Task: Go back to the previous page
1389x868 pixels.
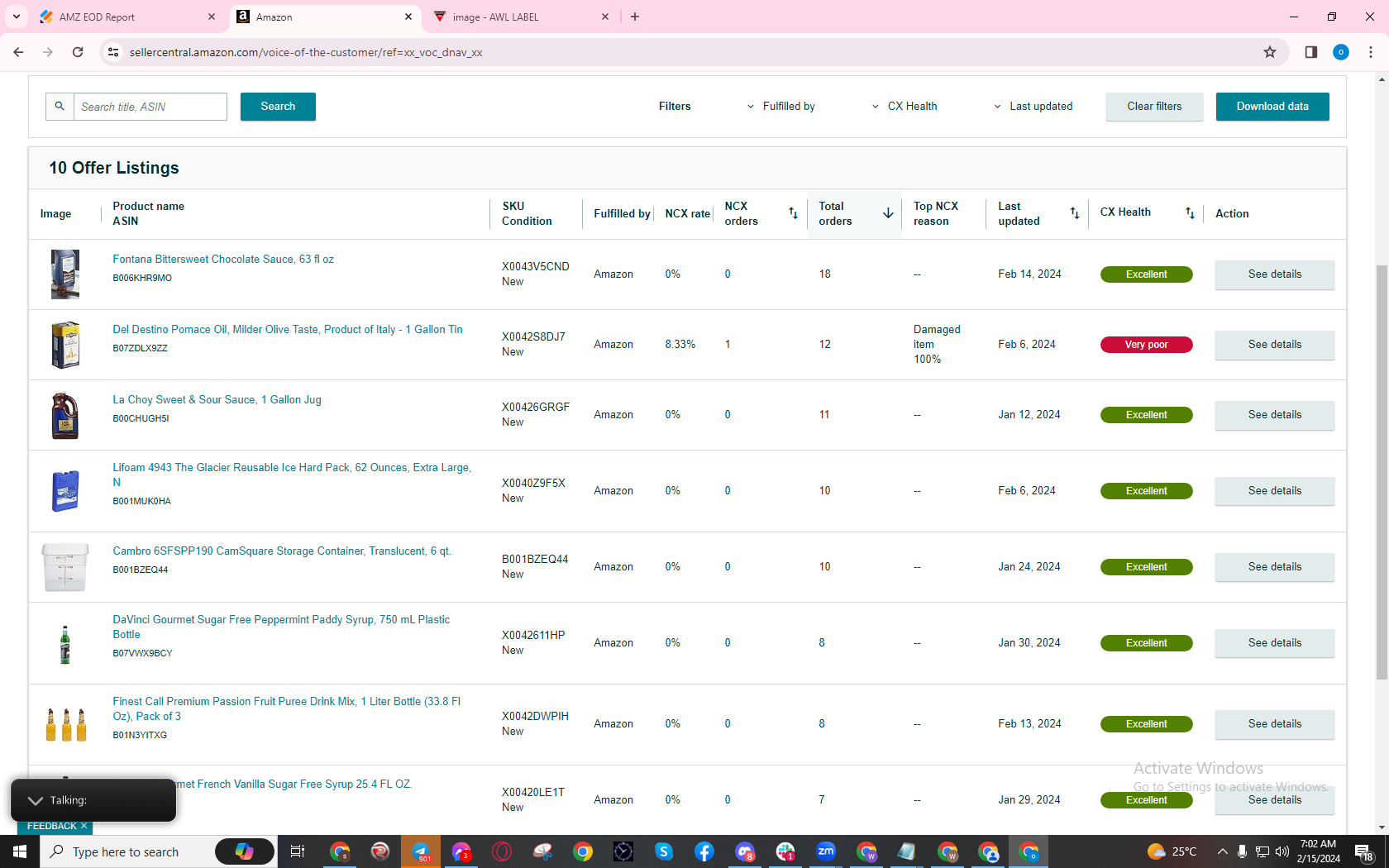Action: [x=18, y=52]
